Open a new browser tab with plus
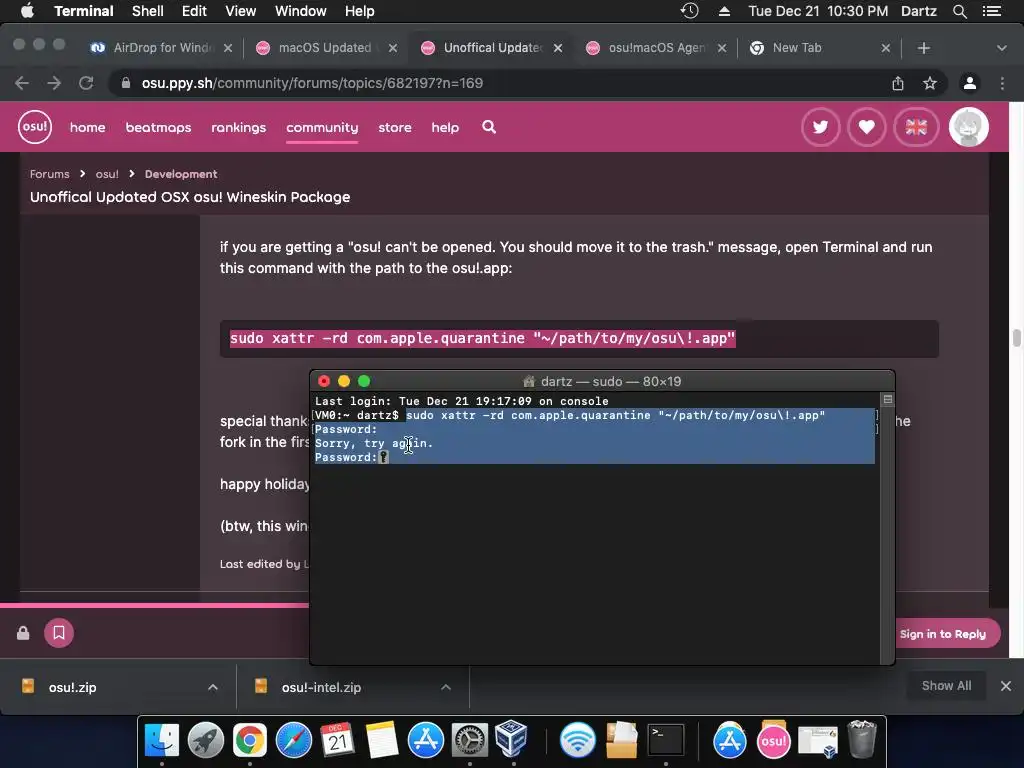 [x=923, y=48]
